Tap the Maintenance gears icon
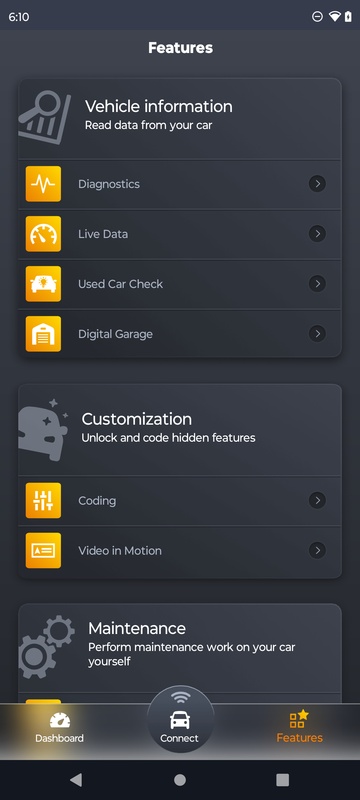Image resolution: width=360 pixels, height=800 pixels. point(46,646)
